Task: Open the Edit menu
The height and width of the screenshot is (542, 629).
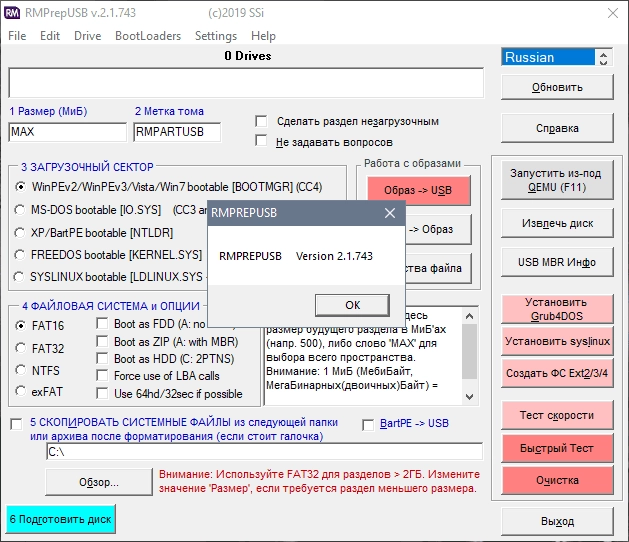Action: coord(50,36)
